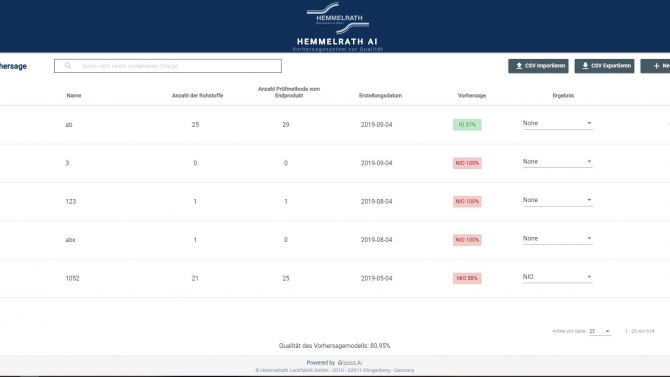Open Ergebnis dropdown showing NIO for 1052

tap(557, 277)
